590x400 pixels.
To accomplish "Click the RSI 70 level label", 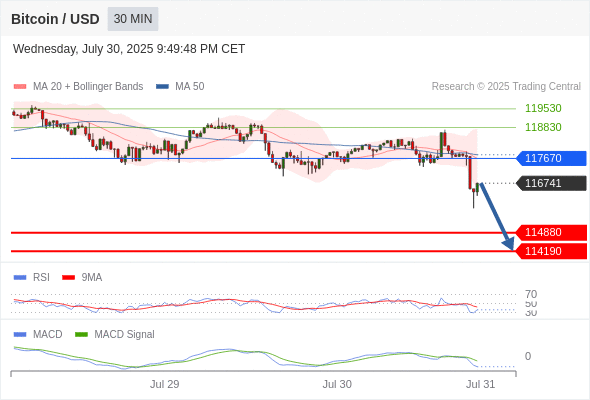I will pos(531,294).
